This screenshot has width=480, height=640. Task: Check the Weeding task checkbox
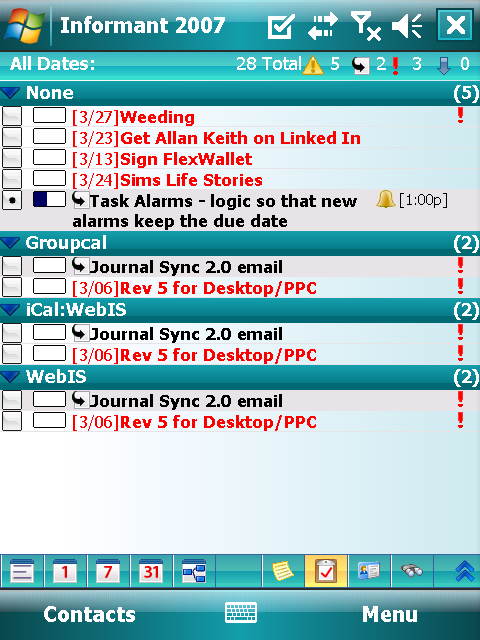(x=12, y=116)
